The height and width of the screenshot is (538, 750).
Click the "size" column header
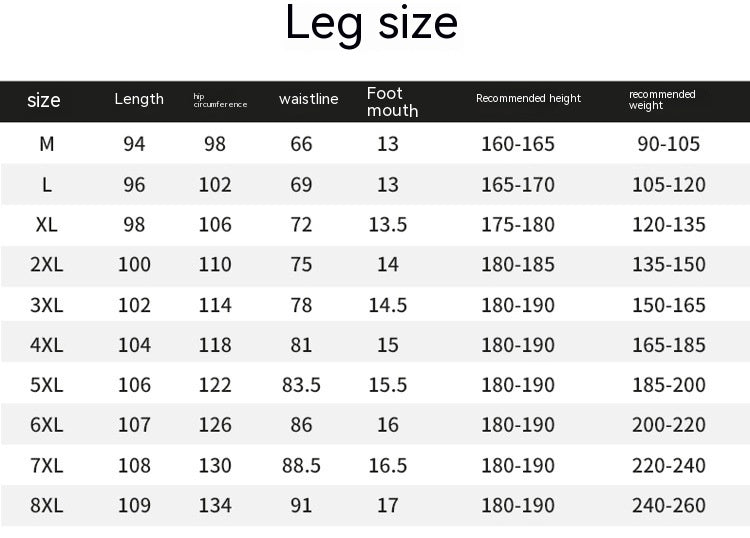click(x=44, y=100)
